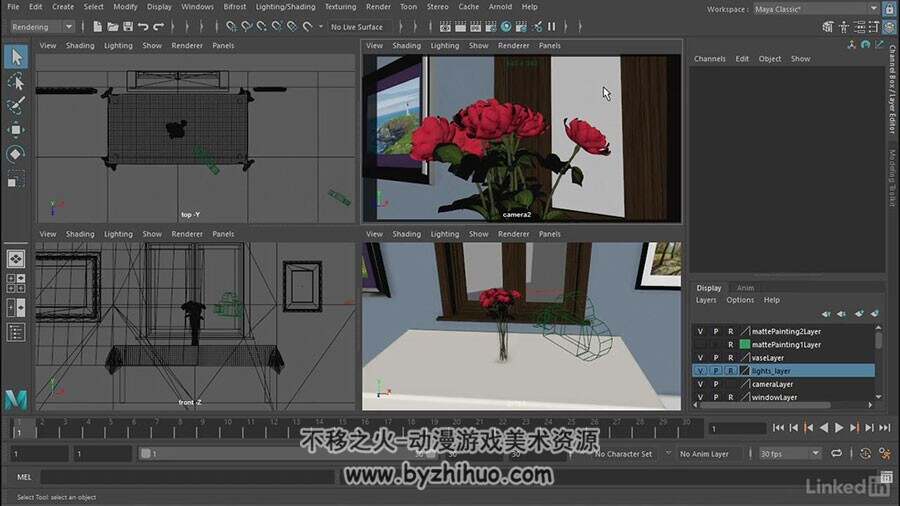Select the arrow Select tool in toolbox
This screenshot has width=900, height=506.
[x=15, y=57]
